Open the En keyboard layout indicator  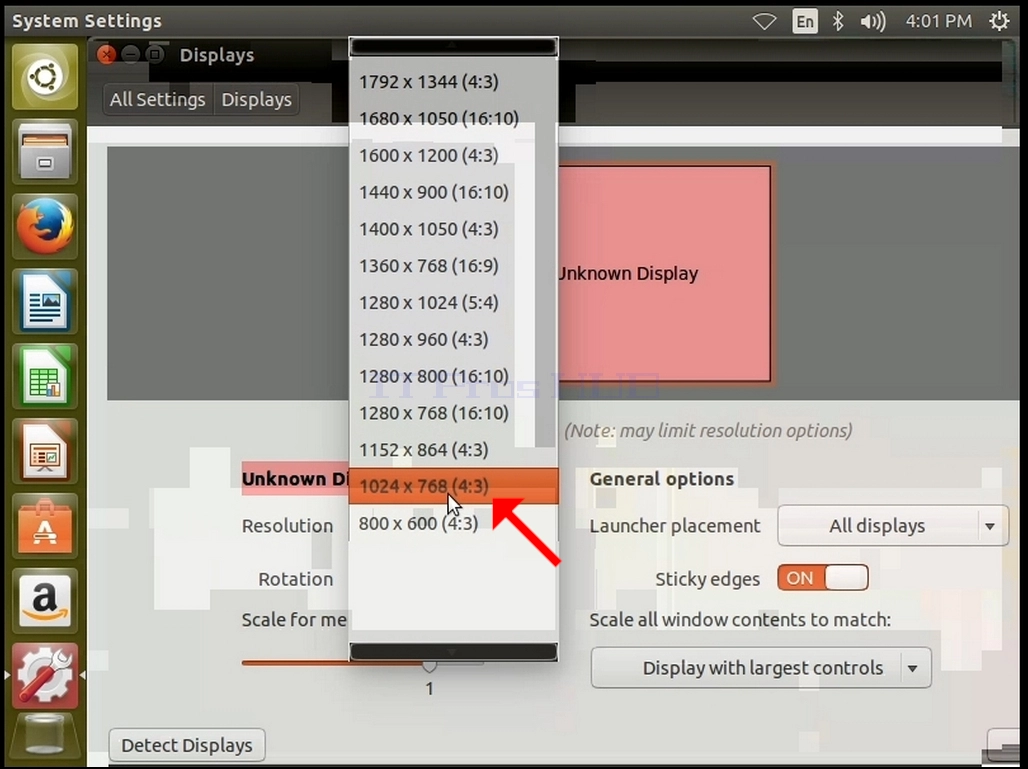point(804,22)
